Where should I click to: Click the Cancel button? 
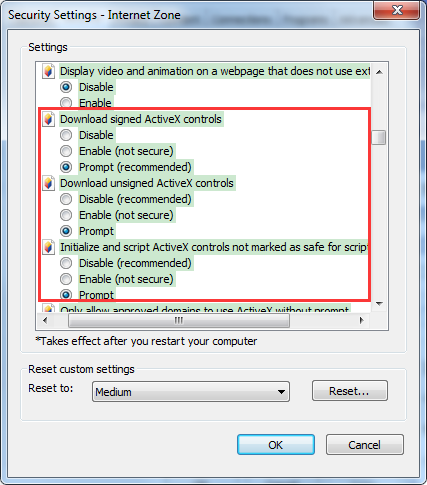coord(365,445)
